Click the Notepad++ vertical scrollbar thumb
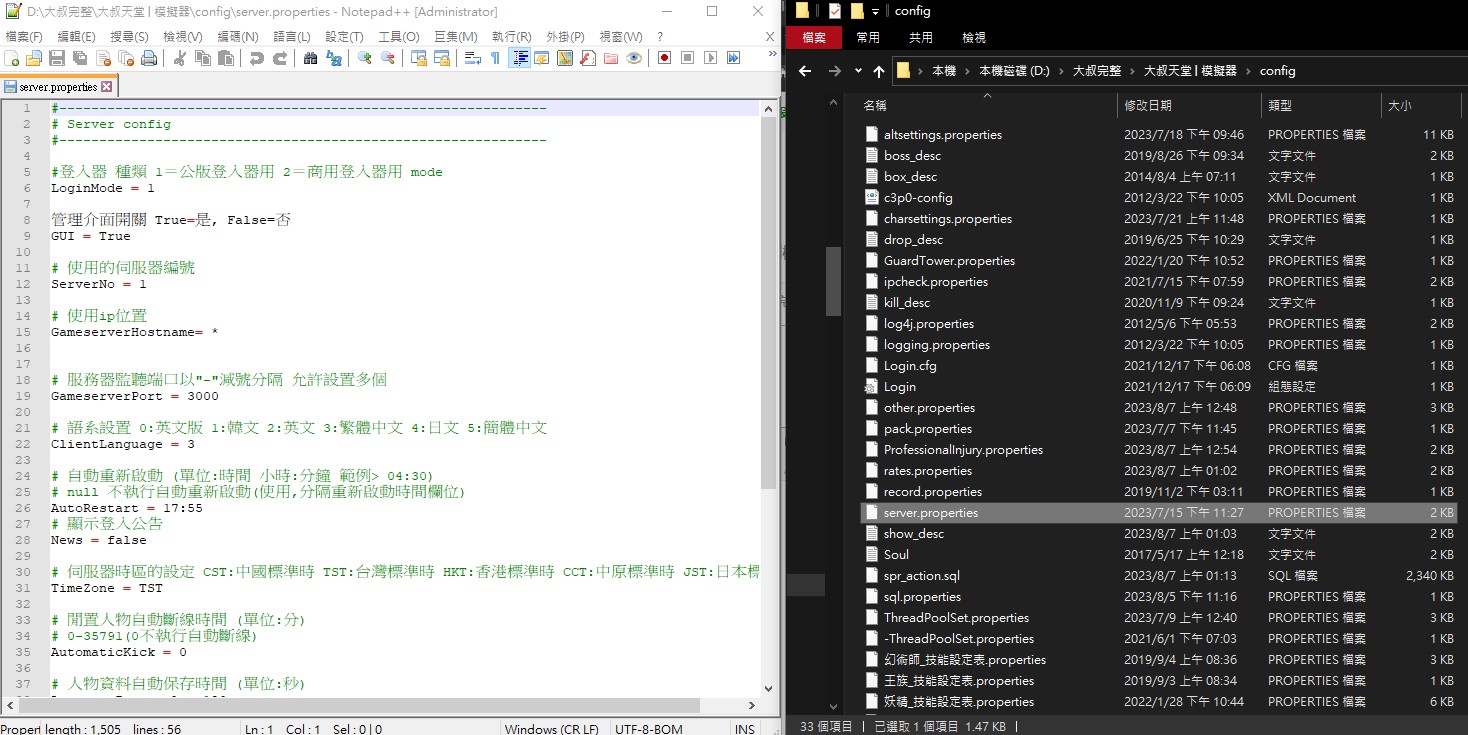This screenshot has height=735, width=1468. coord(770,303)
